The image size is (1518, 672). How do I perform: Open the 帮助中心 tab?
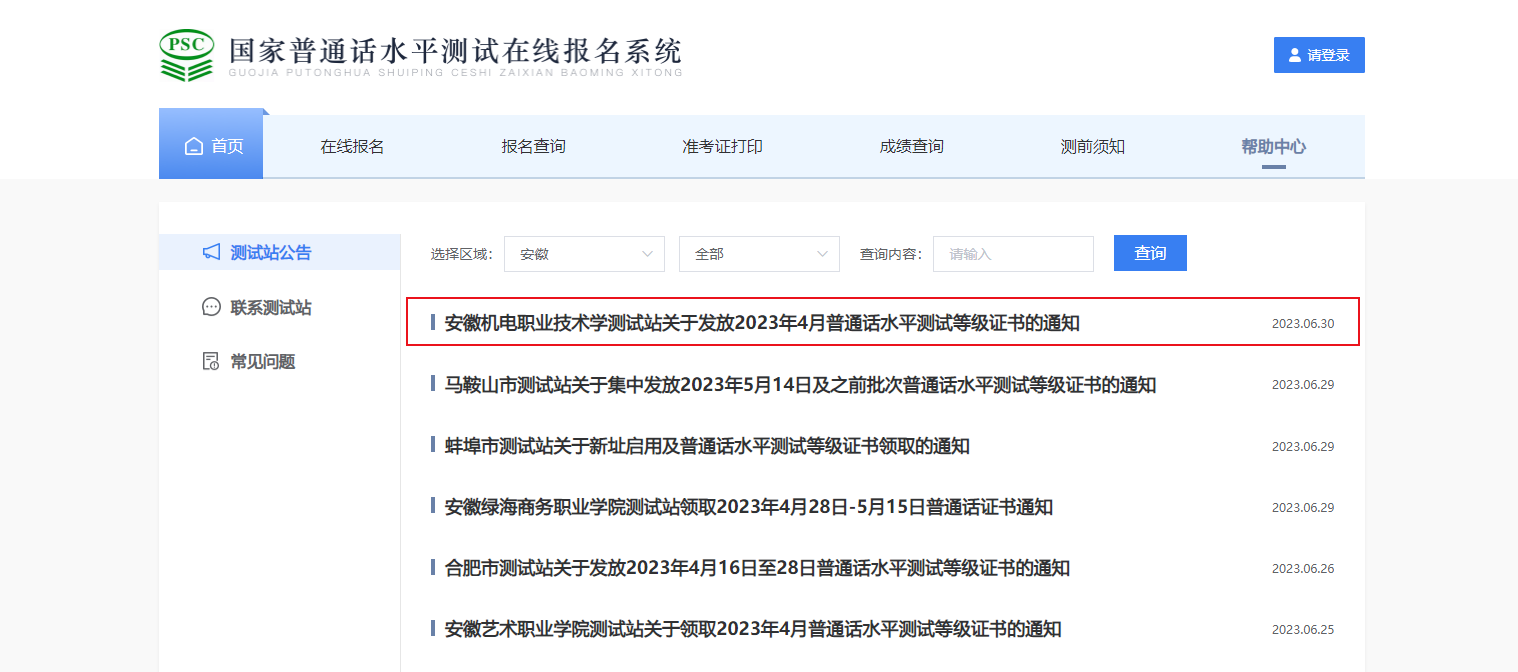coord(1273,147)
